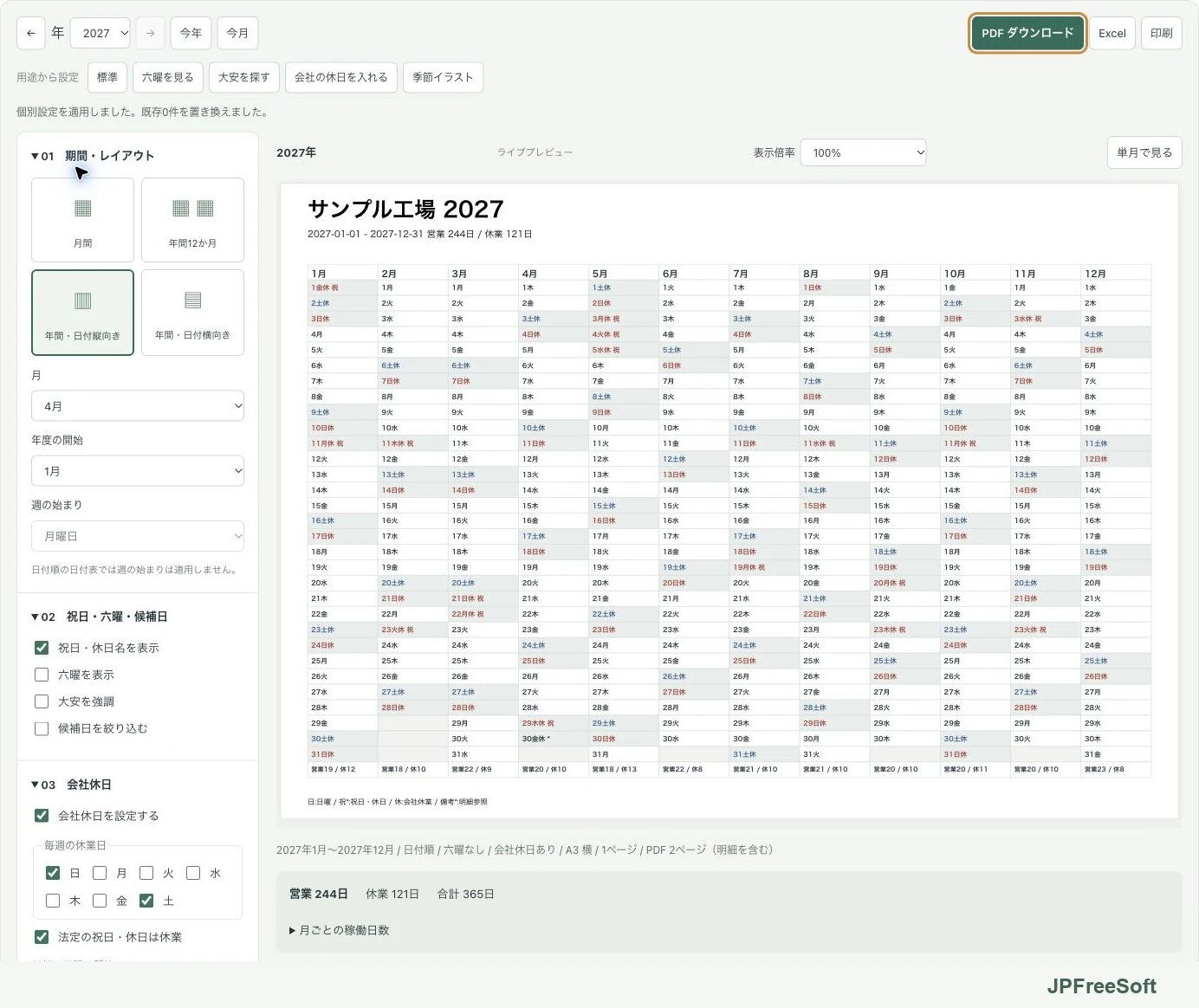This screenshot has height=1008, width=1199.
Task: Apply the 標準 preset
Action: (107, 77)
